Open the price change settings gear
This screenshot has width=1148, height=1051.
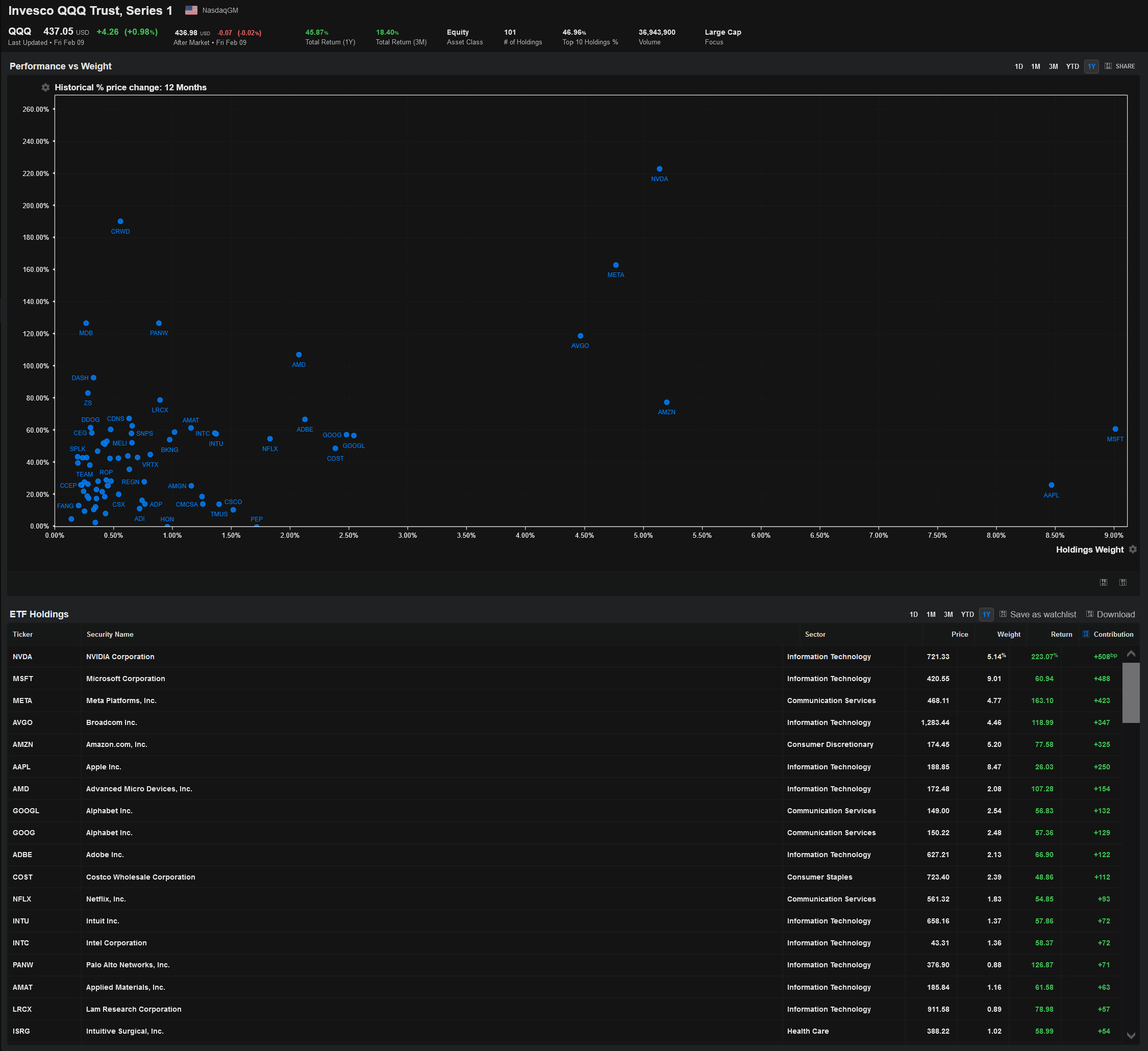[x=45, y=88]
